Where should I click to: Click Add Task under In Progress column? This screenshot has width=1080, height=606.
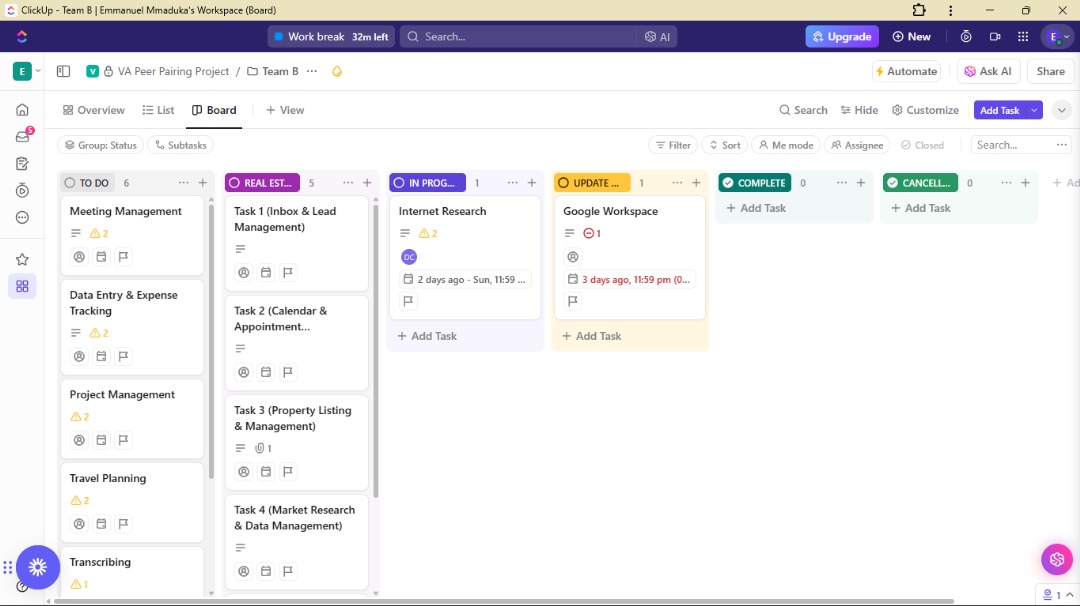coord(427,336)
